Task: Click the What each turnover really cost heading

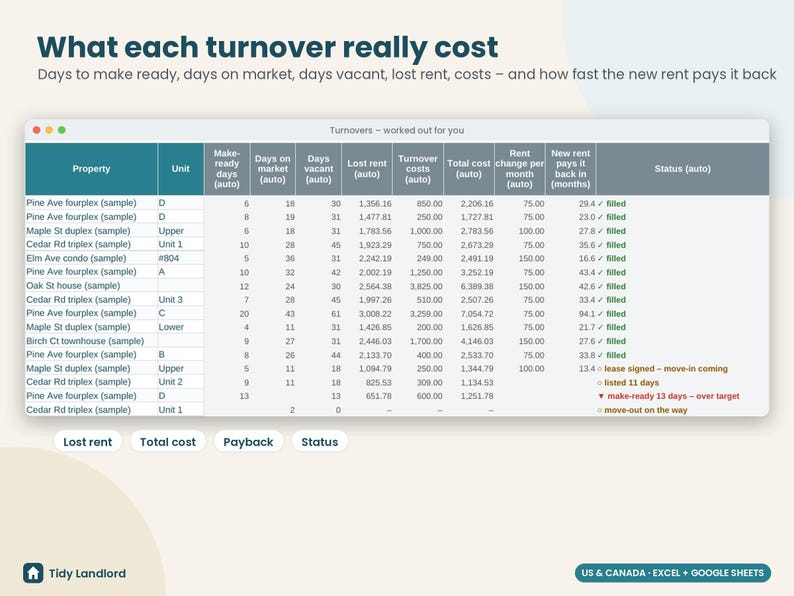Action: pos(267,47)
